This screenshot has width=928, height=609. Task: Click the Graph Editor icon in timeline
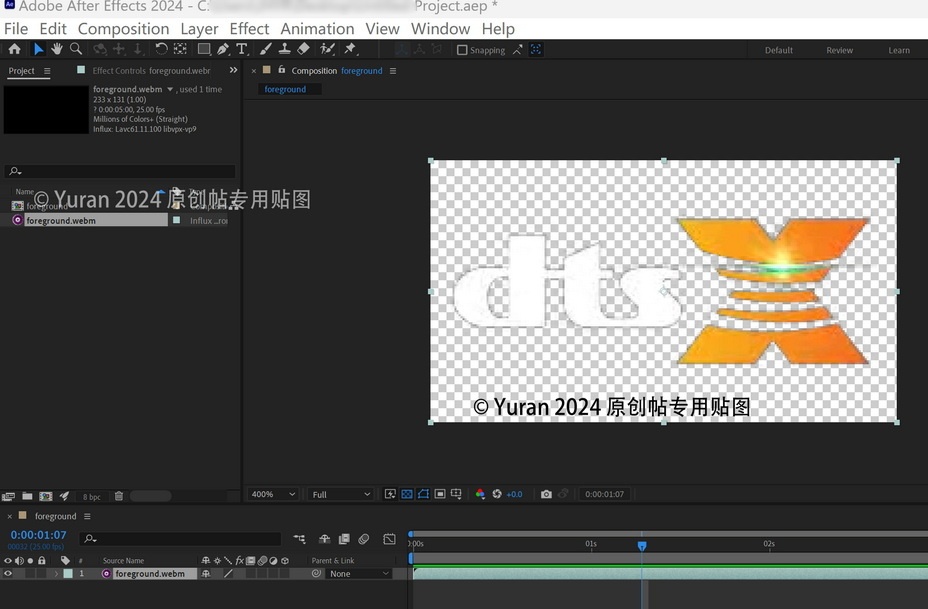click(389, 539)
